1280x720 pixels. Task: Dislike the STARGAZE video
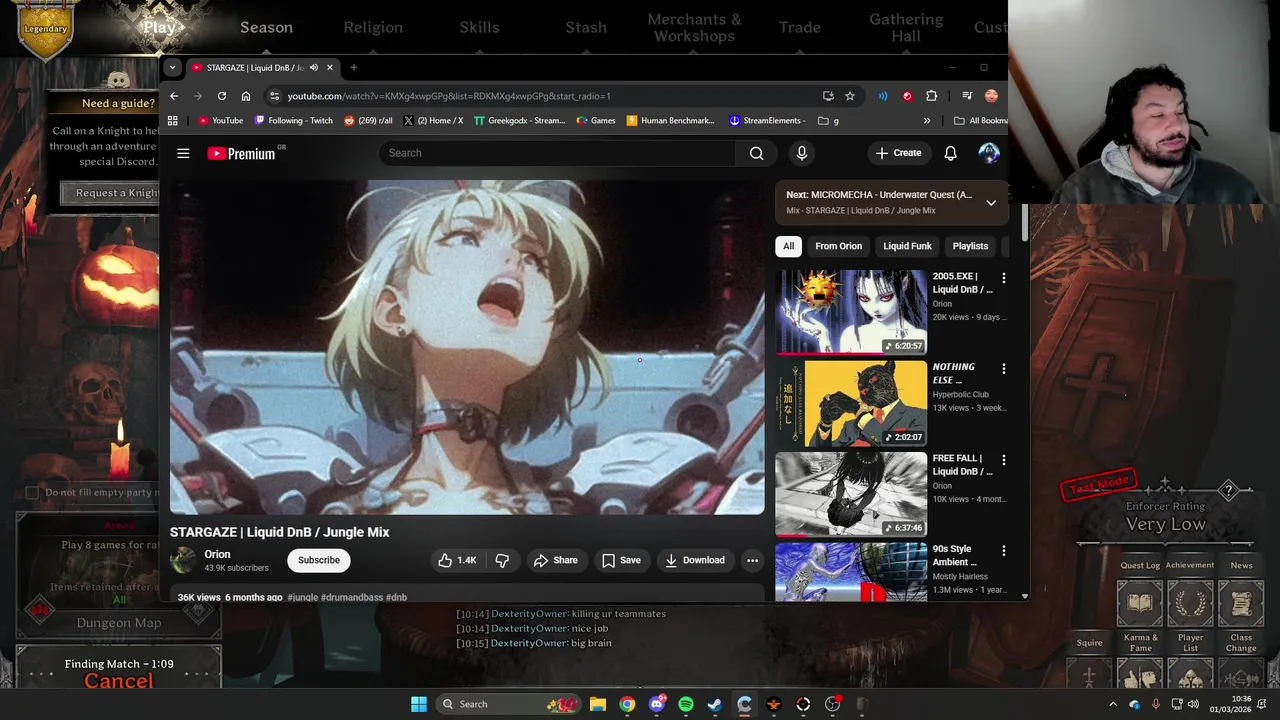(x=502, y=560)
